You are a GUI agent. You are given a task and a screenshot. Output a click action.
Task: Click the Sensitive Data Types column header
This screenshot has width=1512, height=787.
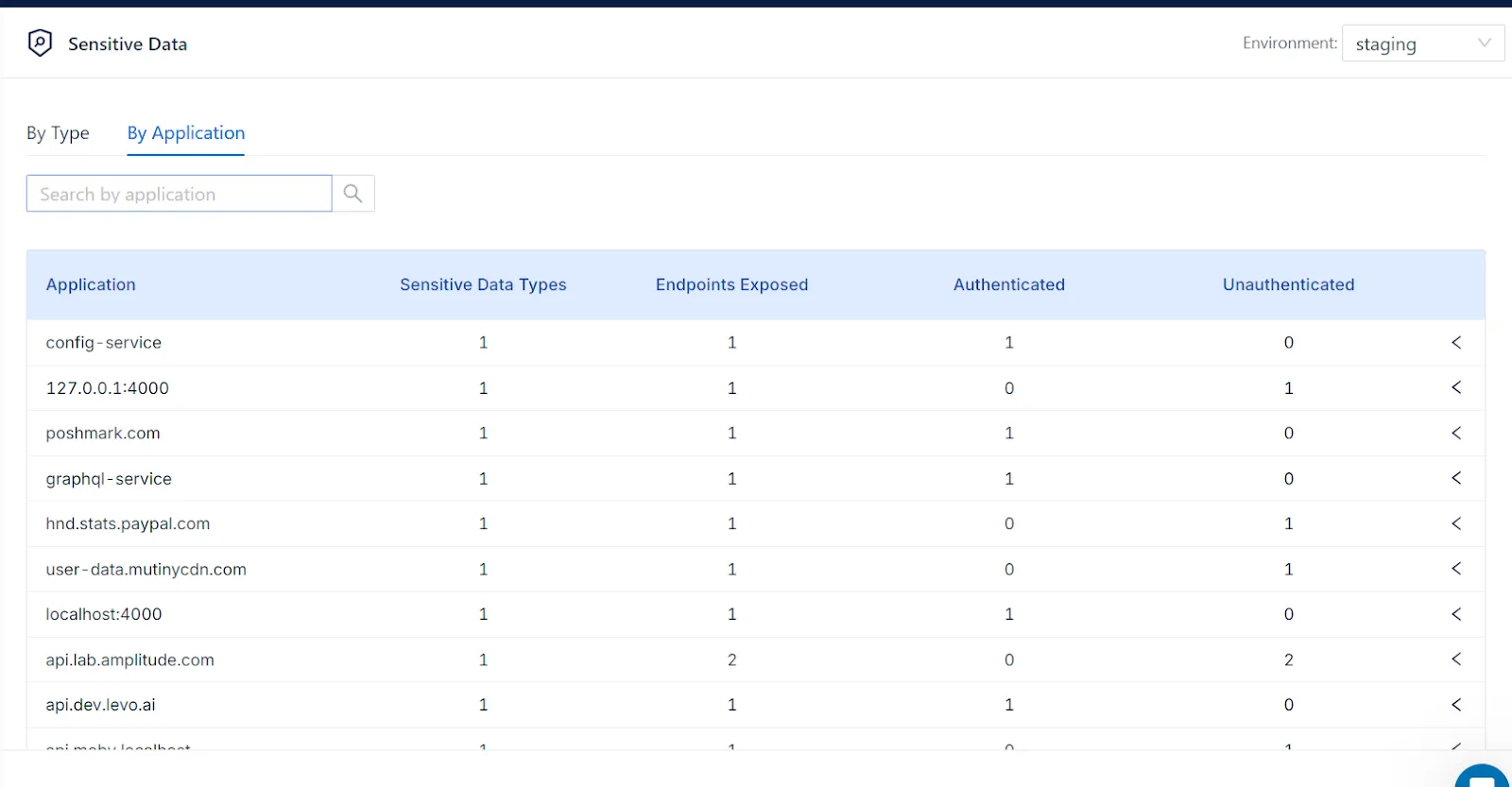tap(483, 284)
